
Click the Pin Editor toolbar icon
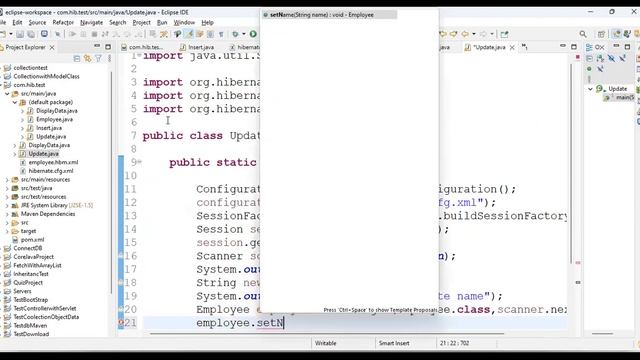point(504,34)
